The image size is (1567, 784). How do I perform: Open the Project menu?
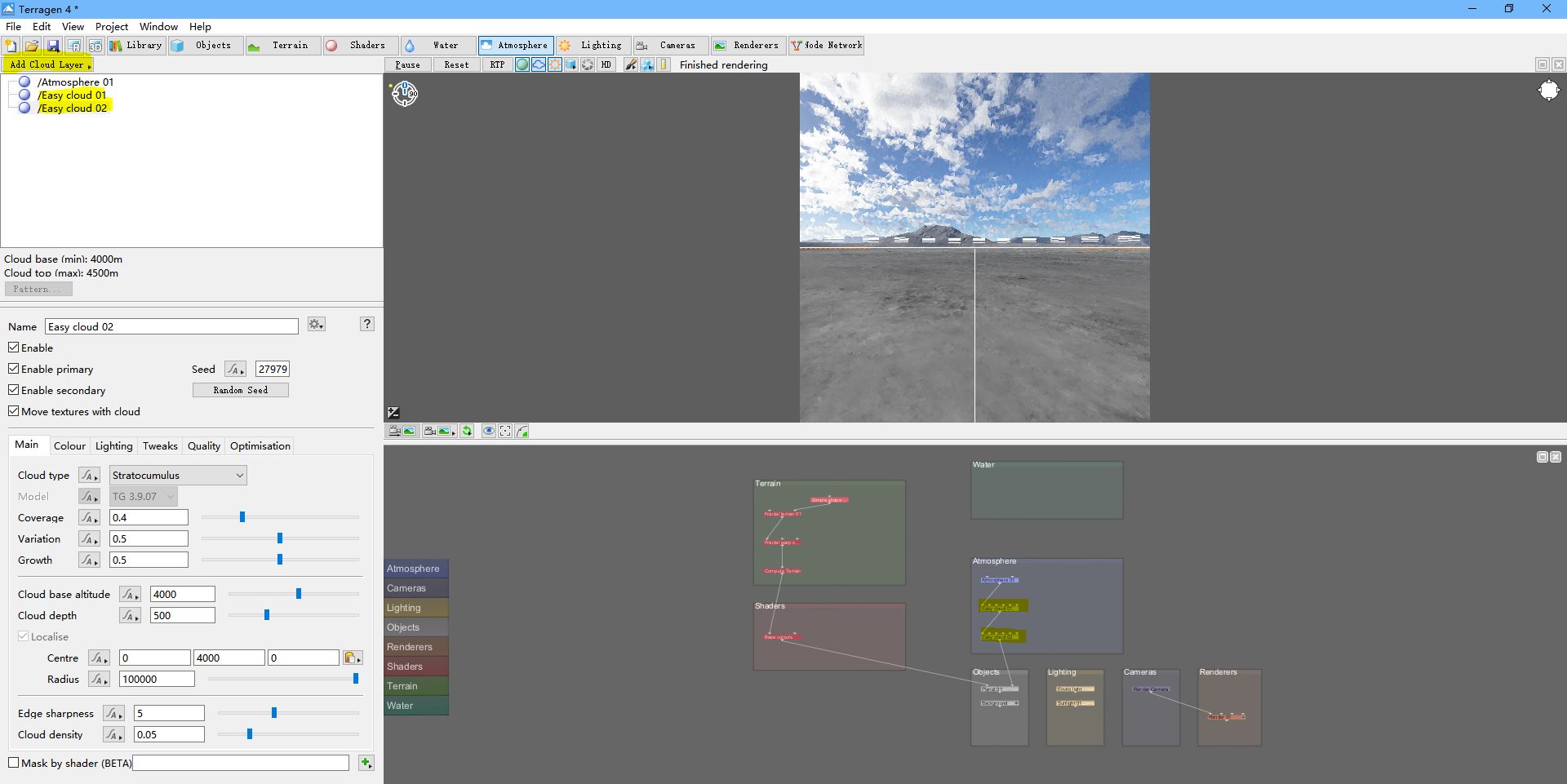[112, 26]
